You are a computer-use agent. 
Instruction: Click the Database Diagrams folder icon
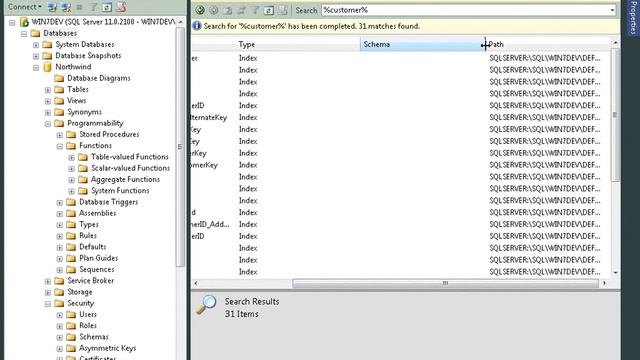click(60, 78)
